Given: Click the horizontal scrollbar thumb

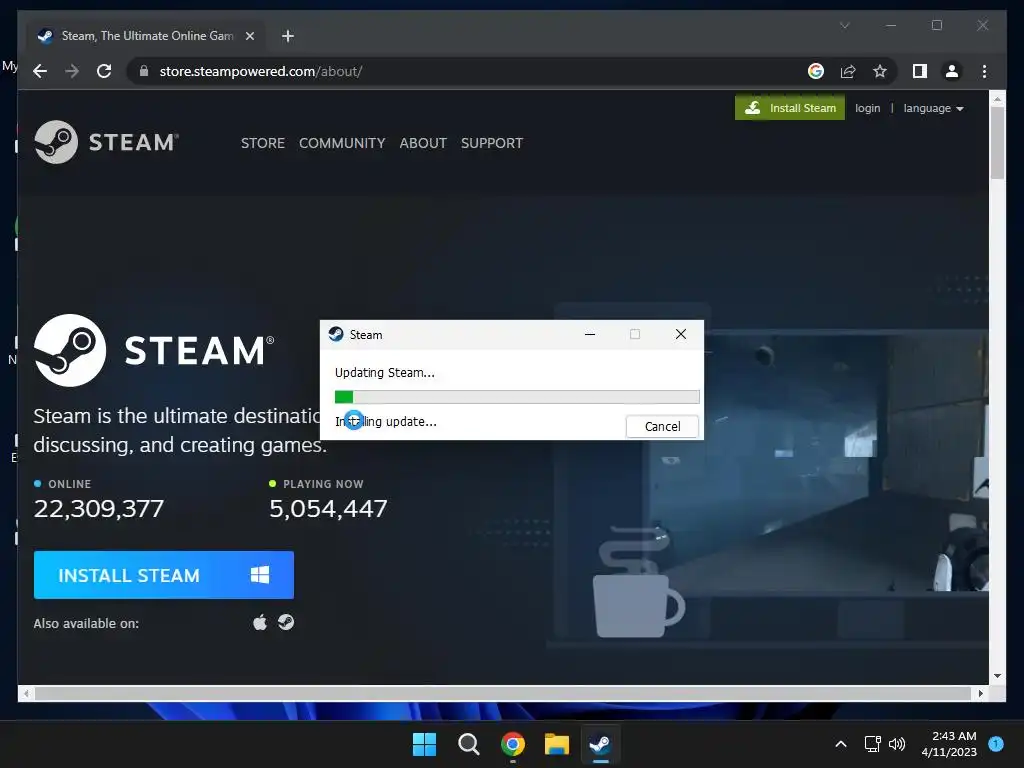Looking at the screenshot, I should (503, 694).
